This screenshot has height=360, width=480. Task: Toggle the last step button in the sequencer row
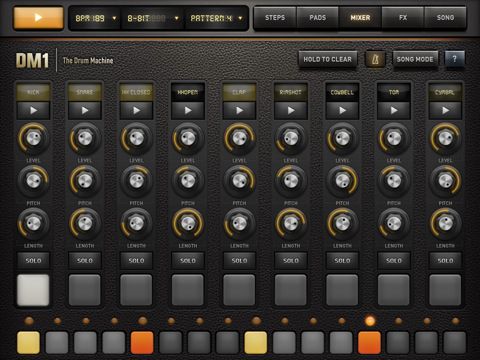pyautogui.click(x=455, y=342)
